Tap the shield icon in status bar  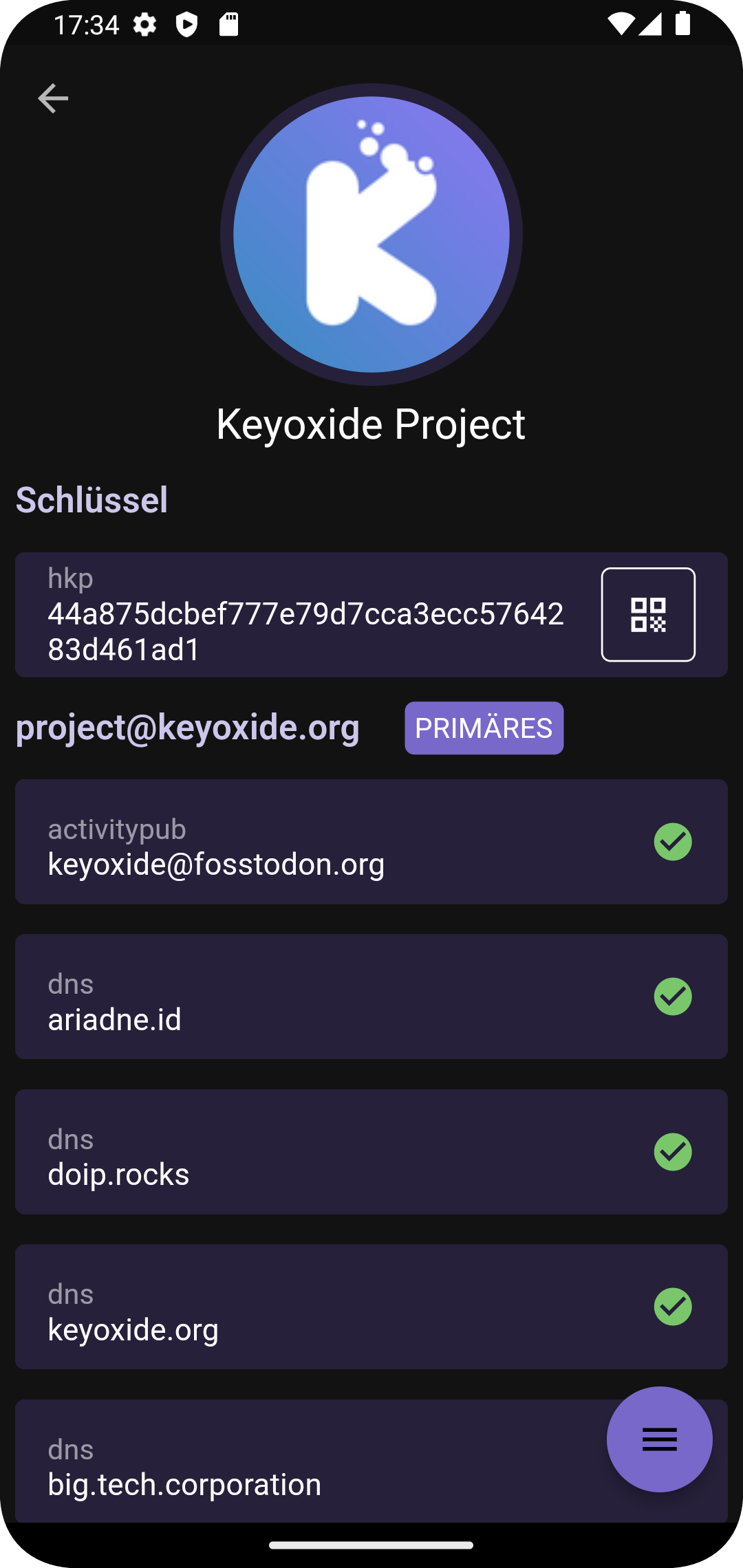coord(186,25)
